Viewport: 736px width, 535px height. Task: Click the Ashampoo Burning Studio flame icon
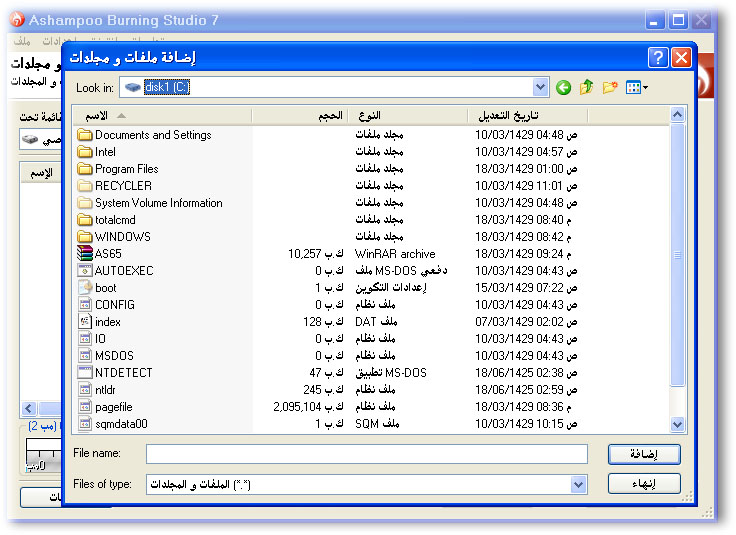pos(17,20)
